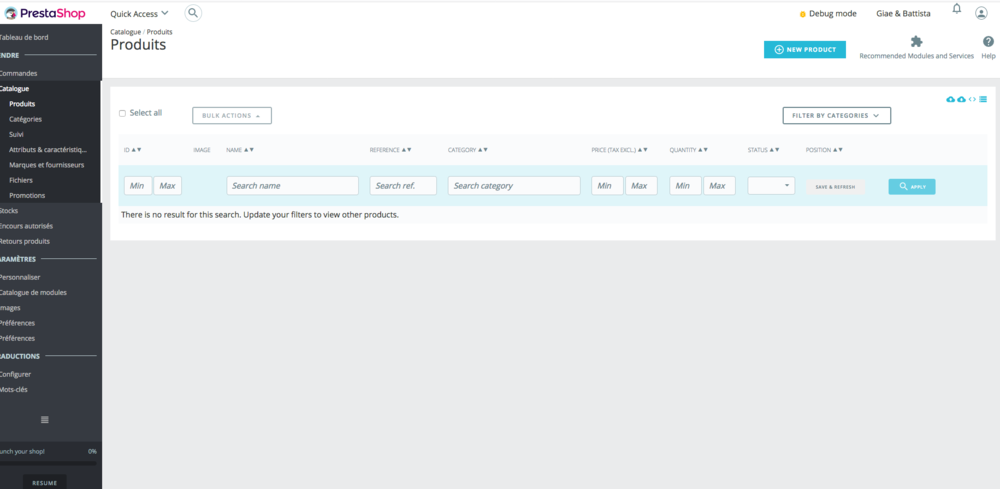The height and width of the screenshot is (489, 1000).
Task: Expand Filter by Categories dropdown
Action: pos(837,115)
